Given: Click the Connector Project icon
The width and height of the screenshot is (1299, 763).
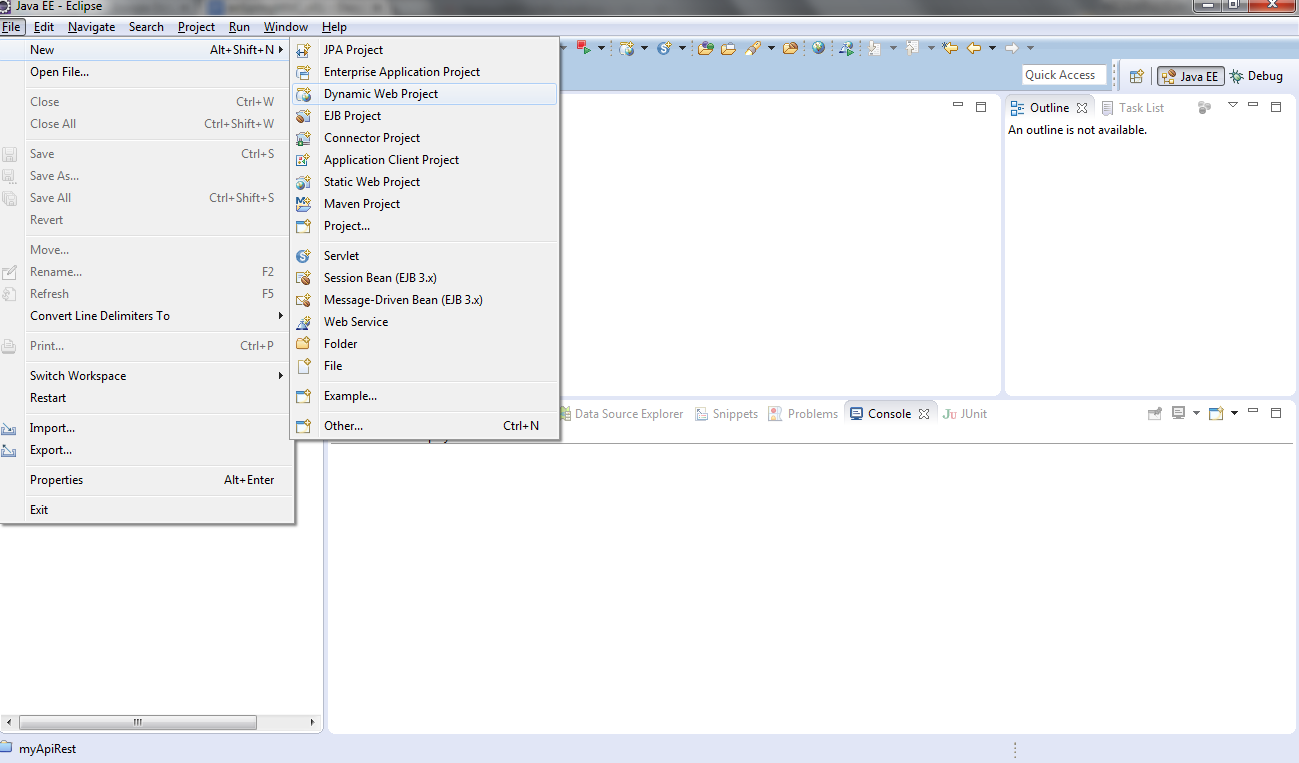Looking at the screenshot, I should (304, 138).
